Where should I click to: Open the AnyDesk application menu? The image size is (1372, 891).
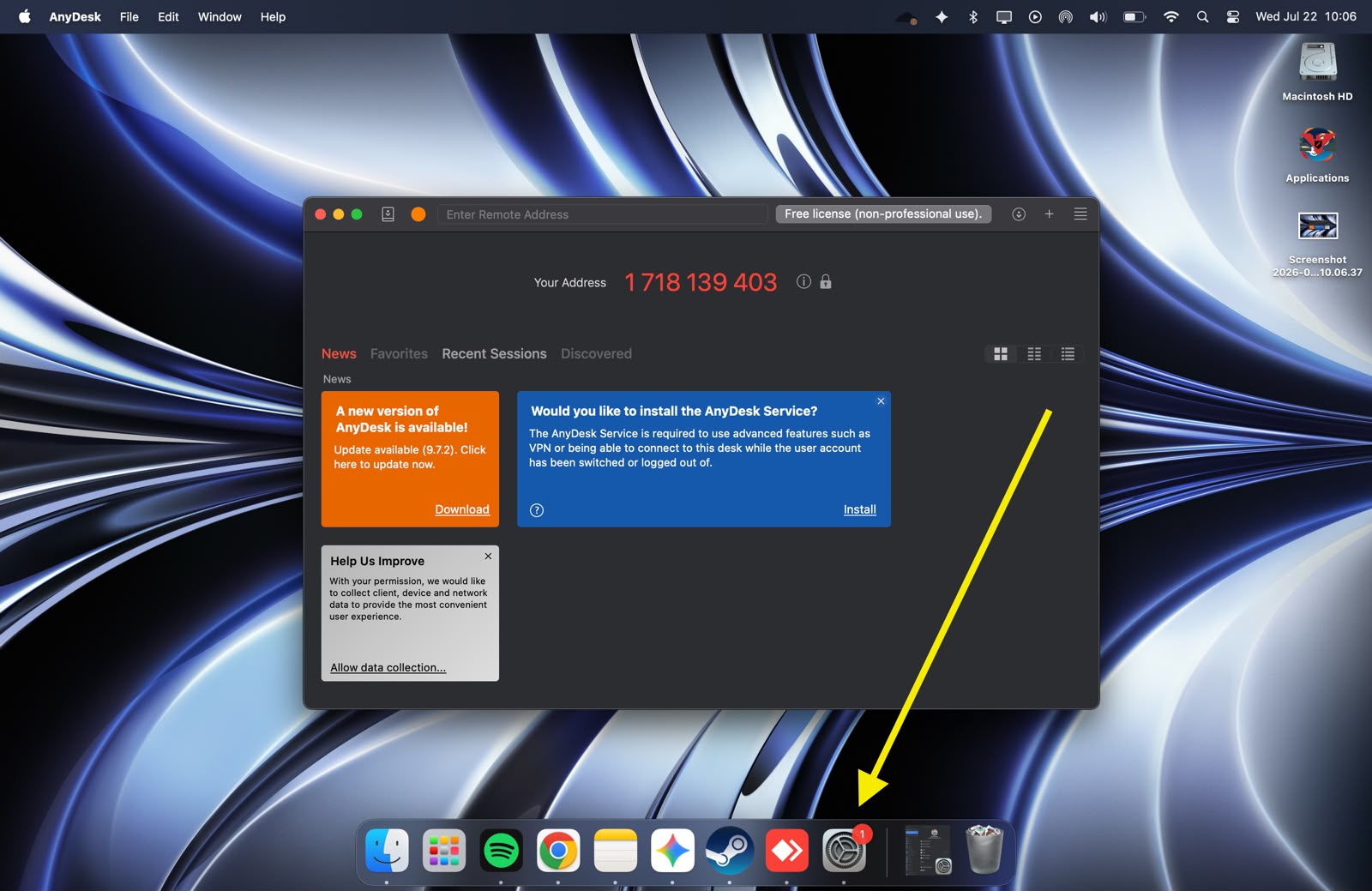click(75, 17)
